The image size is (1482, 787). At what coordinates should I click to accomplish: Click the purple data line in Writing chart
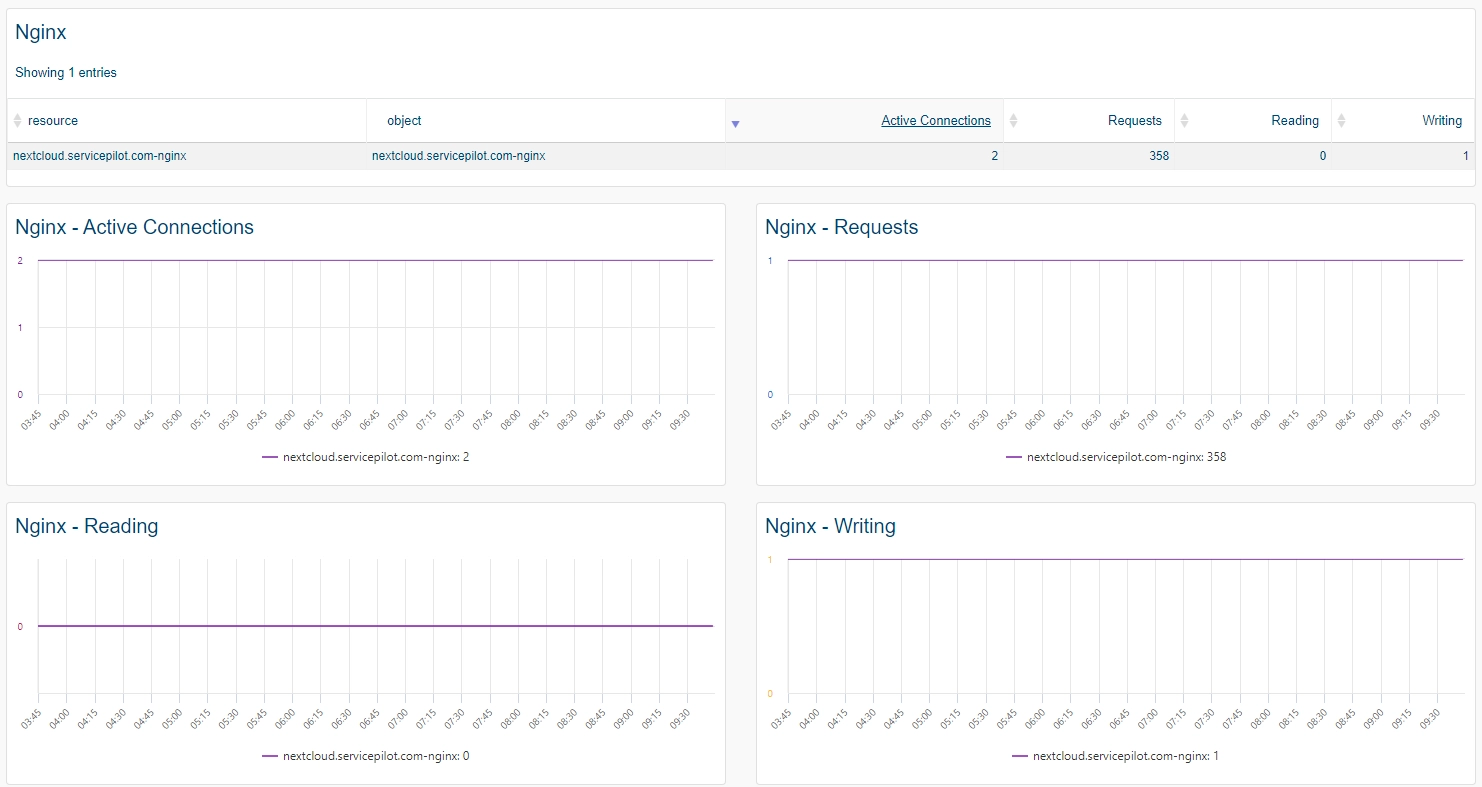(1125, 559)
